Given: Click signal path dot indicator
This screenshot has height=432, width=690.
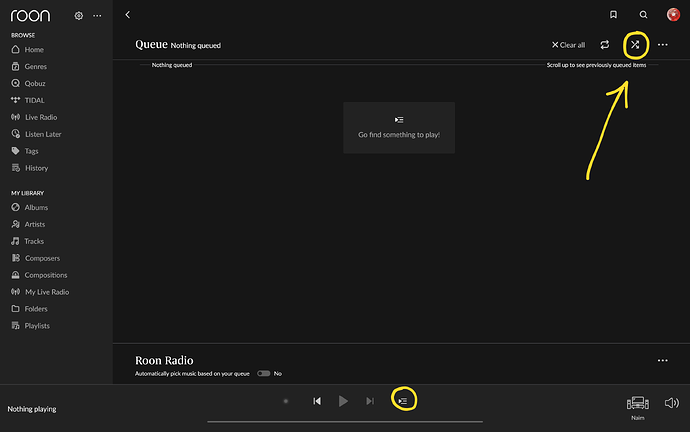Looking at the screenshot, I should [286, 401].
